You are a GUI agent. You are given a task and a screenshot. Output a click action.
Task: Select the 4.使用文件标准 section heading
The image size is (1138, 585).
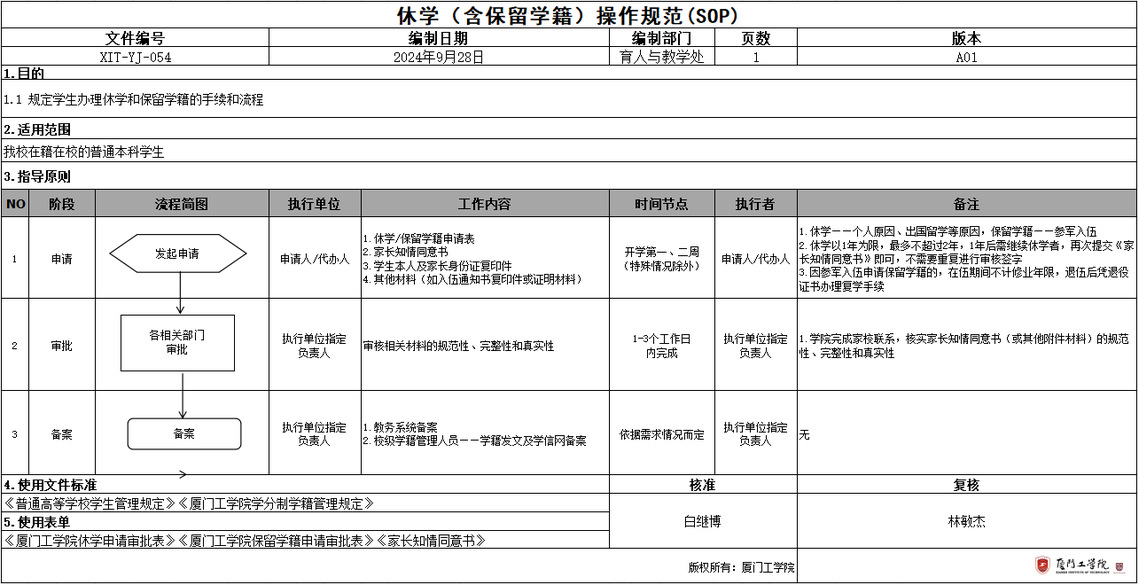[x=51, y=485]
